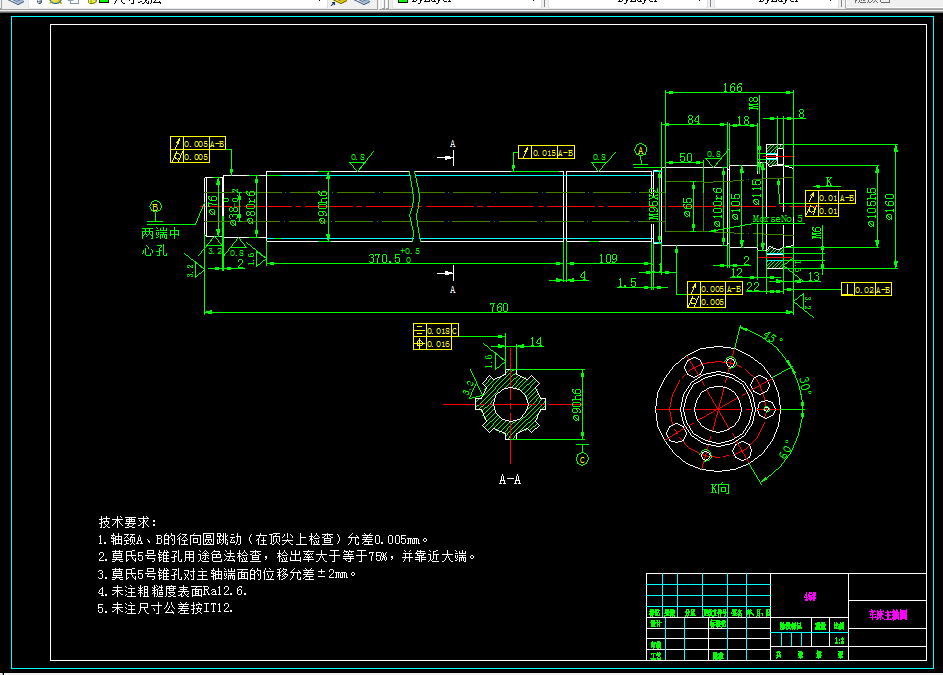Click the M8 thread callout

[754, 103]
